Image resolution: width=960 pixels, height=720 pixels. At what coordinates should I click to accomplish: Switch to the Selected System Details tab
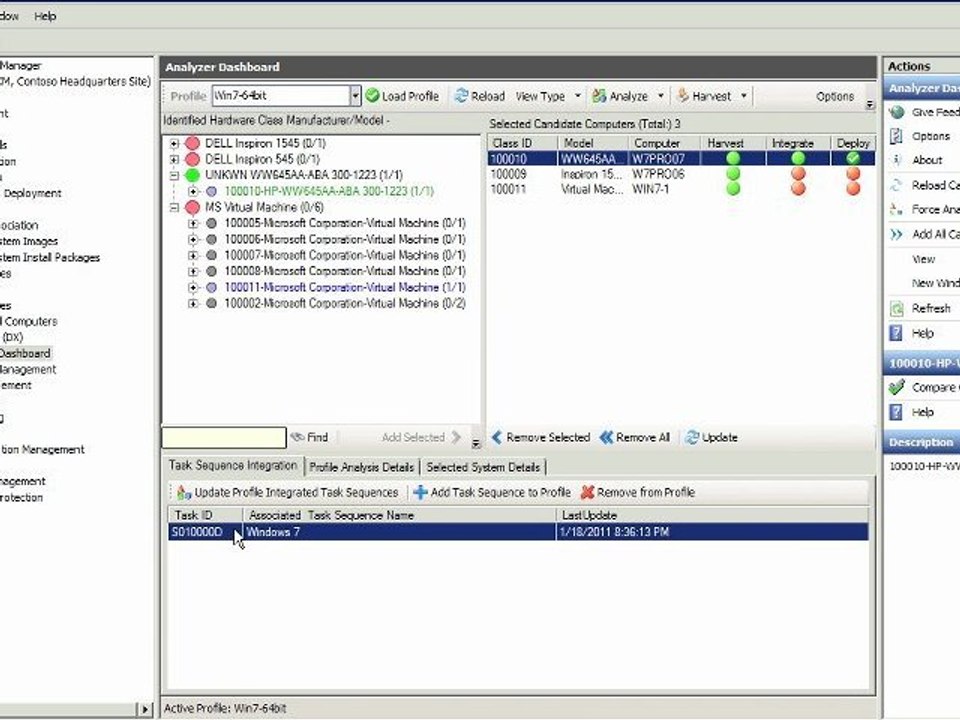pos(483,467)
